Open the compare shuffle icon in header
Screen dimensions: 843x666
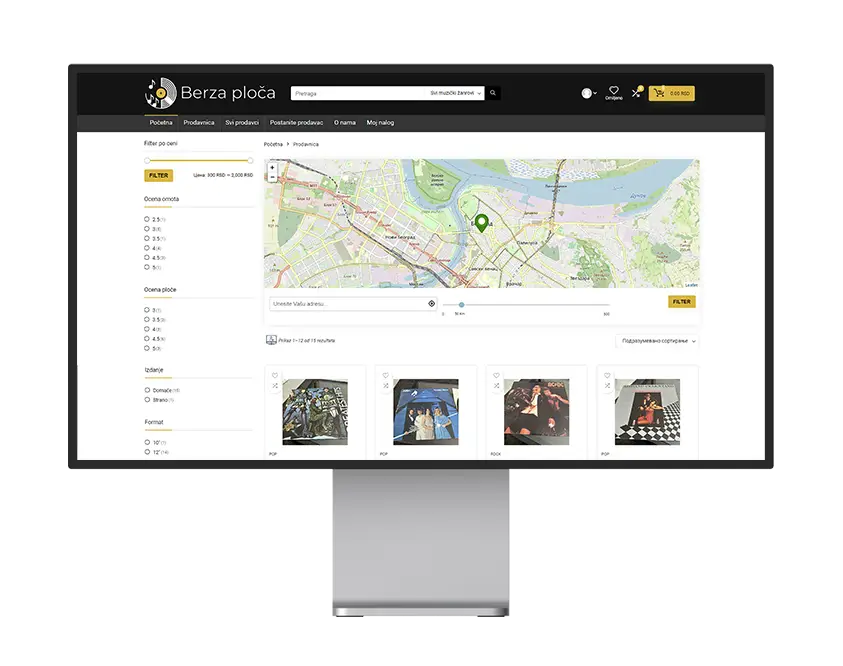coord(637,92)
